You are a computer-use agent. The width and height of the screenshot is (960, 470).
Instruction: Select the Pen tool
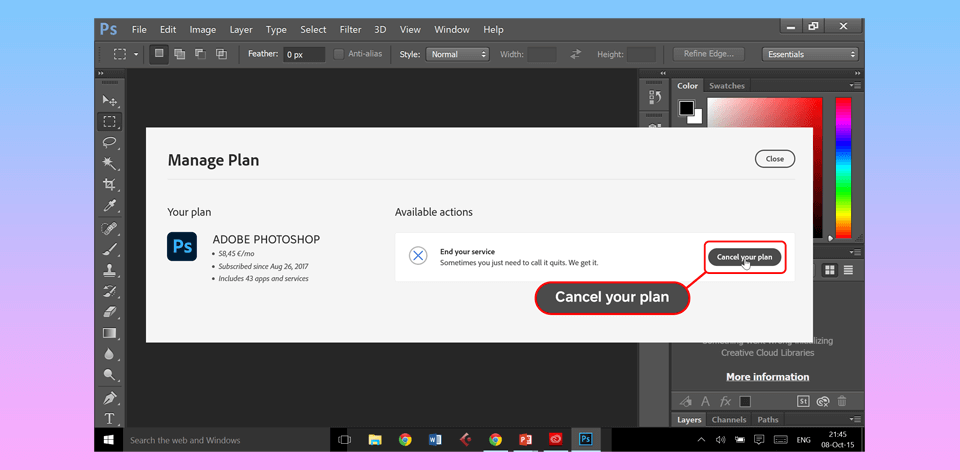[x=110, y=398]
